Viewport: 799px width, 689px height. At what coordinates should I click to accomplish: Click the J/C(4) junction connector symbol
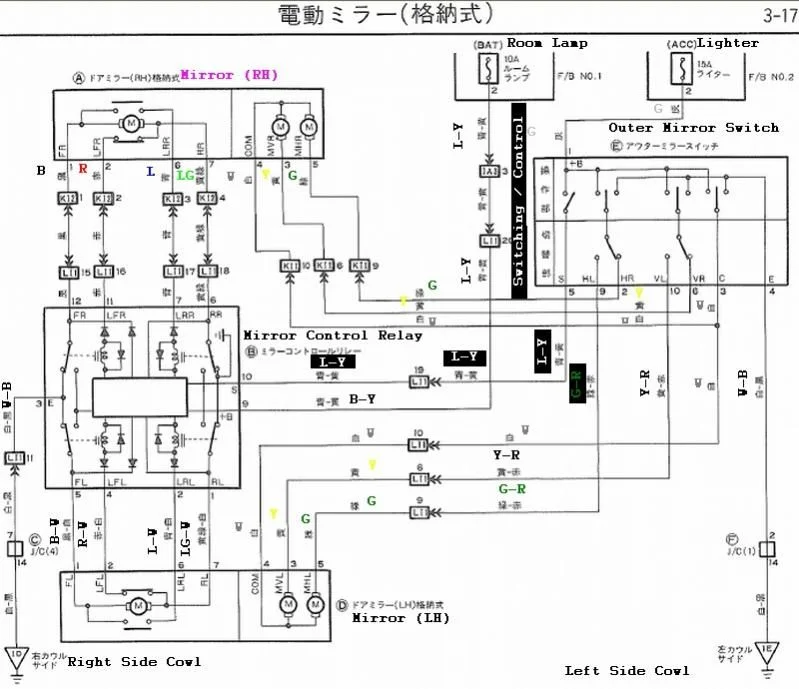[16, 548]
